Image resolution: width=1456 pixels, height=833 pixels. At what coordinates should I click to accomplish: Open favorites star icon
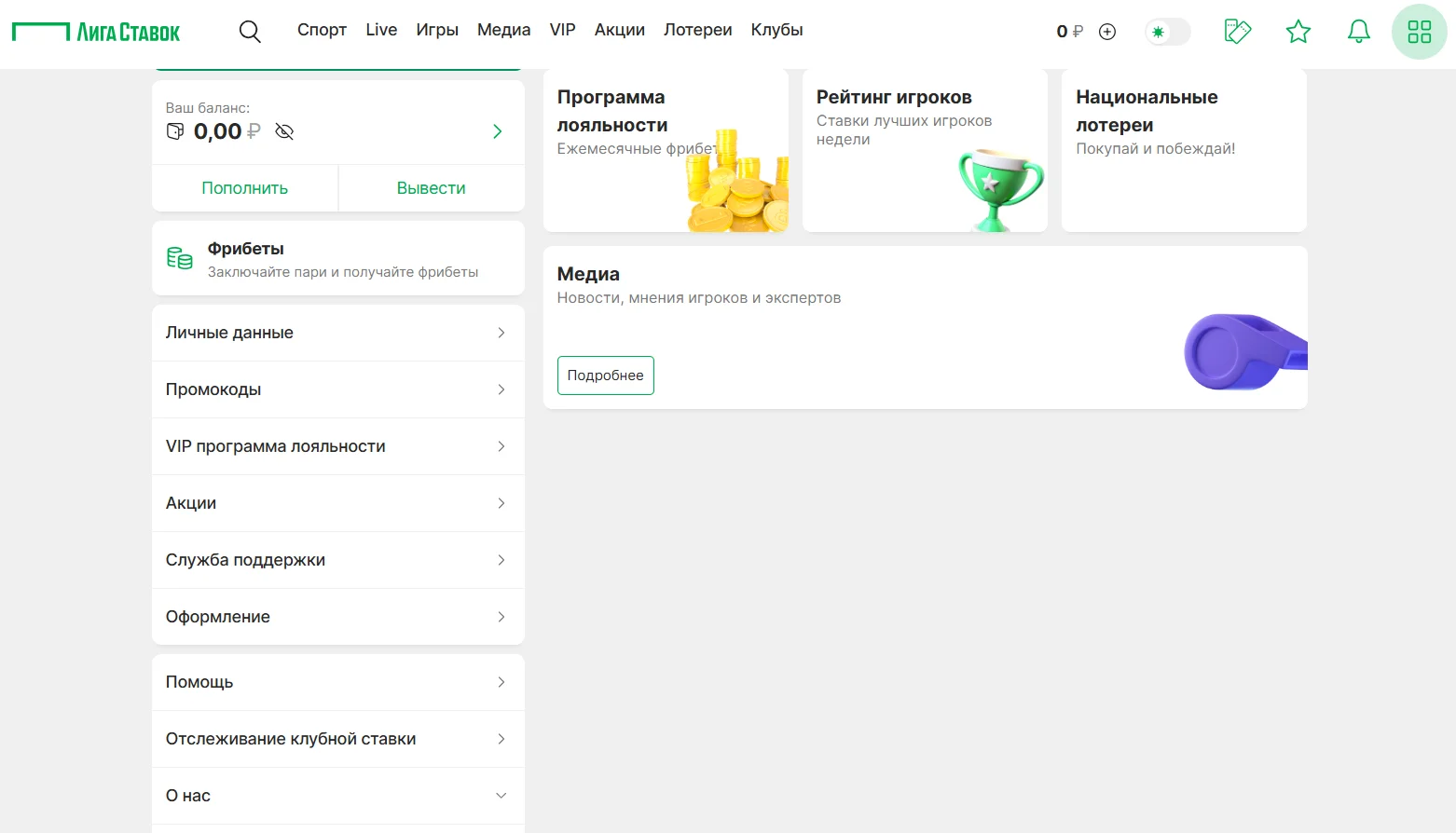click(1298, 32)
